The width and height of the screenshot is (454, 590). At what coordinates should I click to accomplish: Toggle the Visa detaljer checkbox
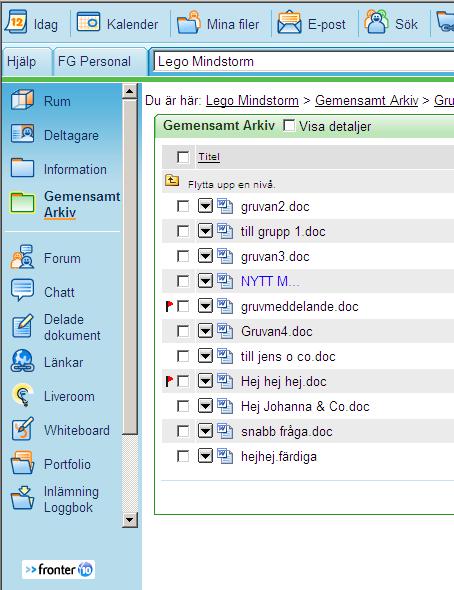pyautogui.click(x=288, y=126)
